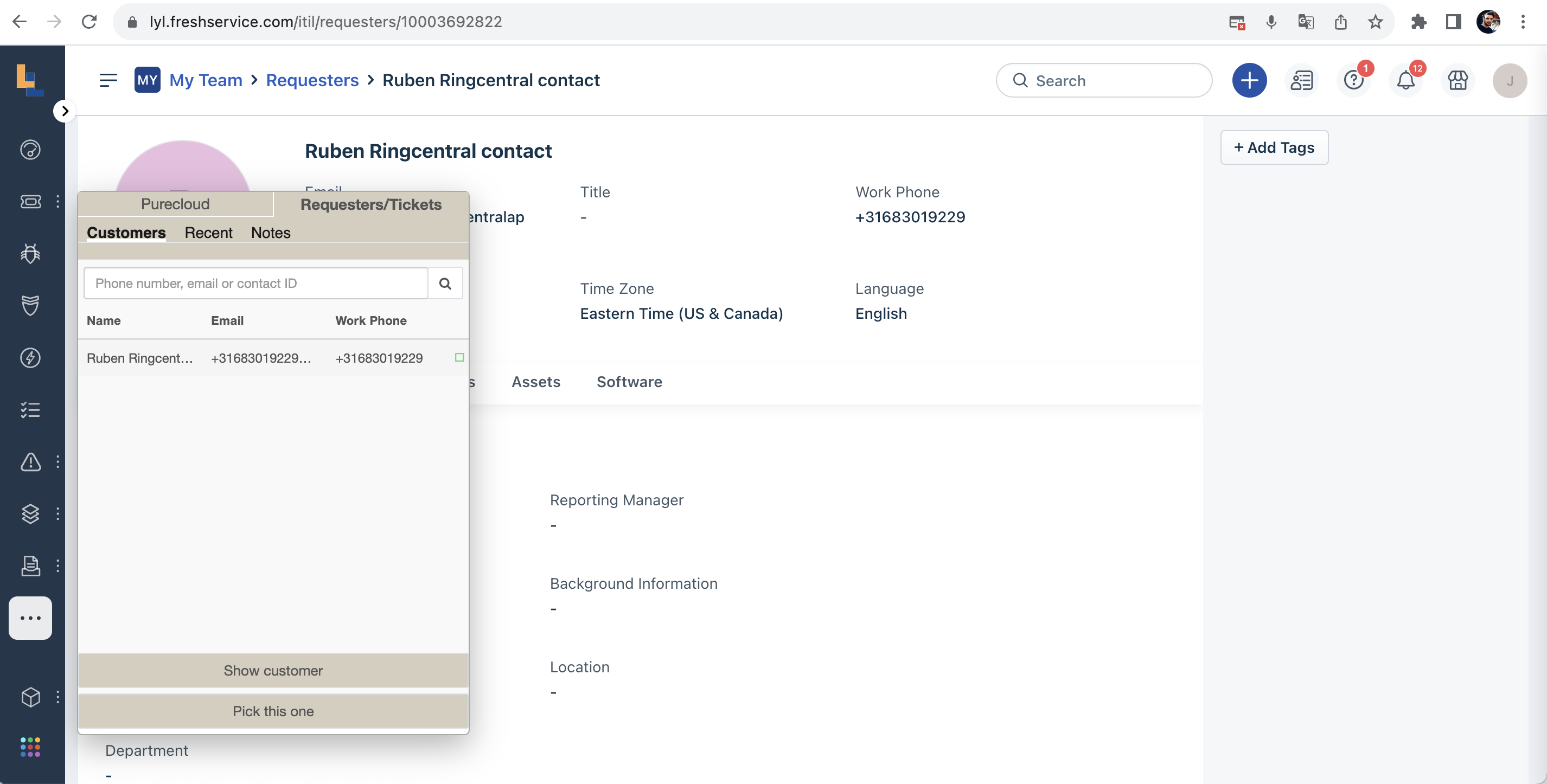This screenshot has height=784, width=1547.
Task: Open the Assets cube icon in sidebar
Action: click(x=30, y=697)
